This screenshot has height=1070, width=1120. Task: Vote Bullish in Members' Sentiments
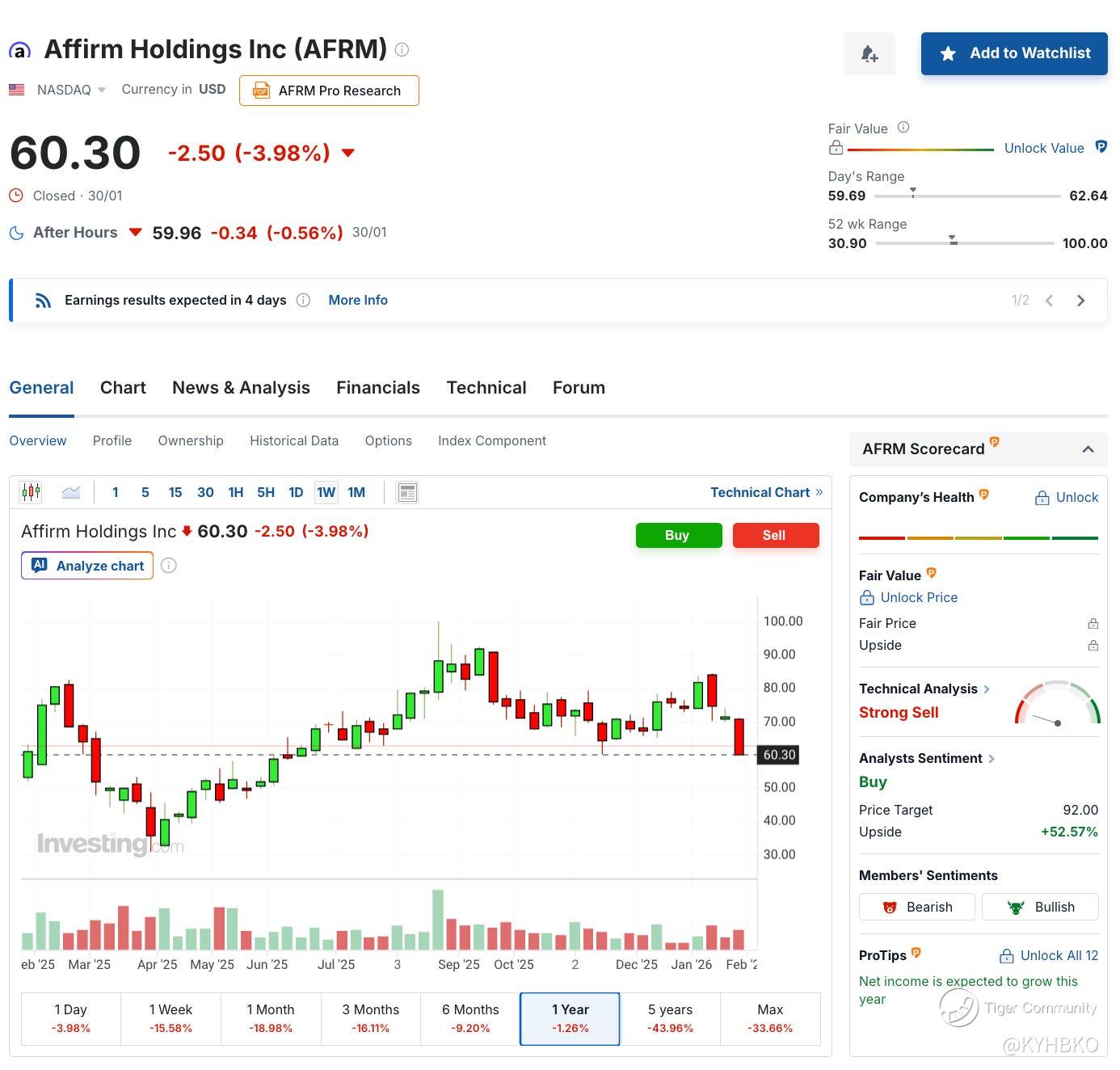1040,907
